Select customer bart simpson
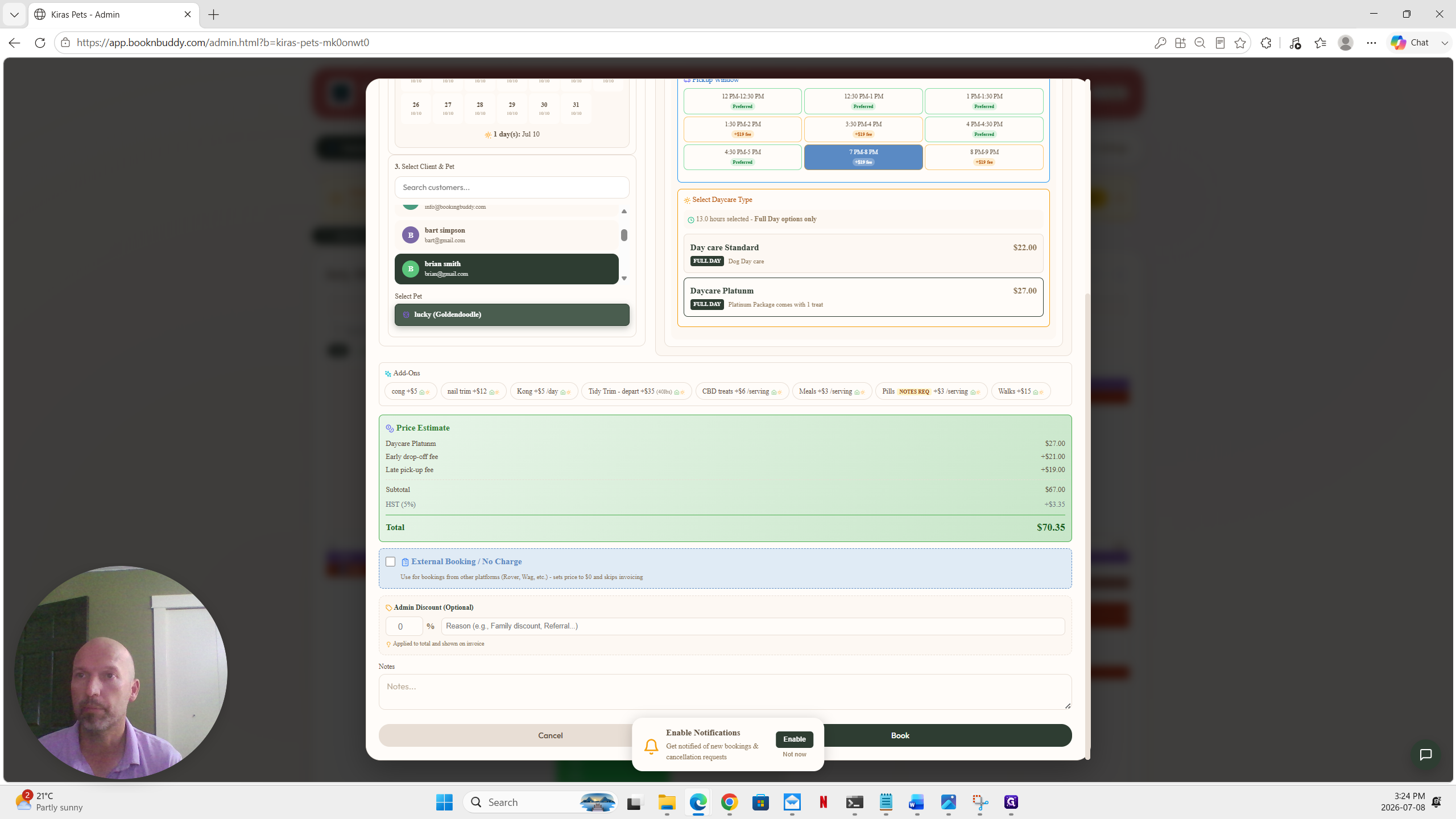Image resolution: width=1456 pixels, height=819 pixels. click(506, 235)
